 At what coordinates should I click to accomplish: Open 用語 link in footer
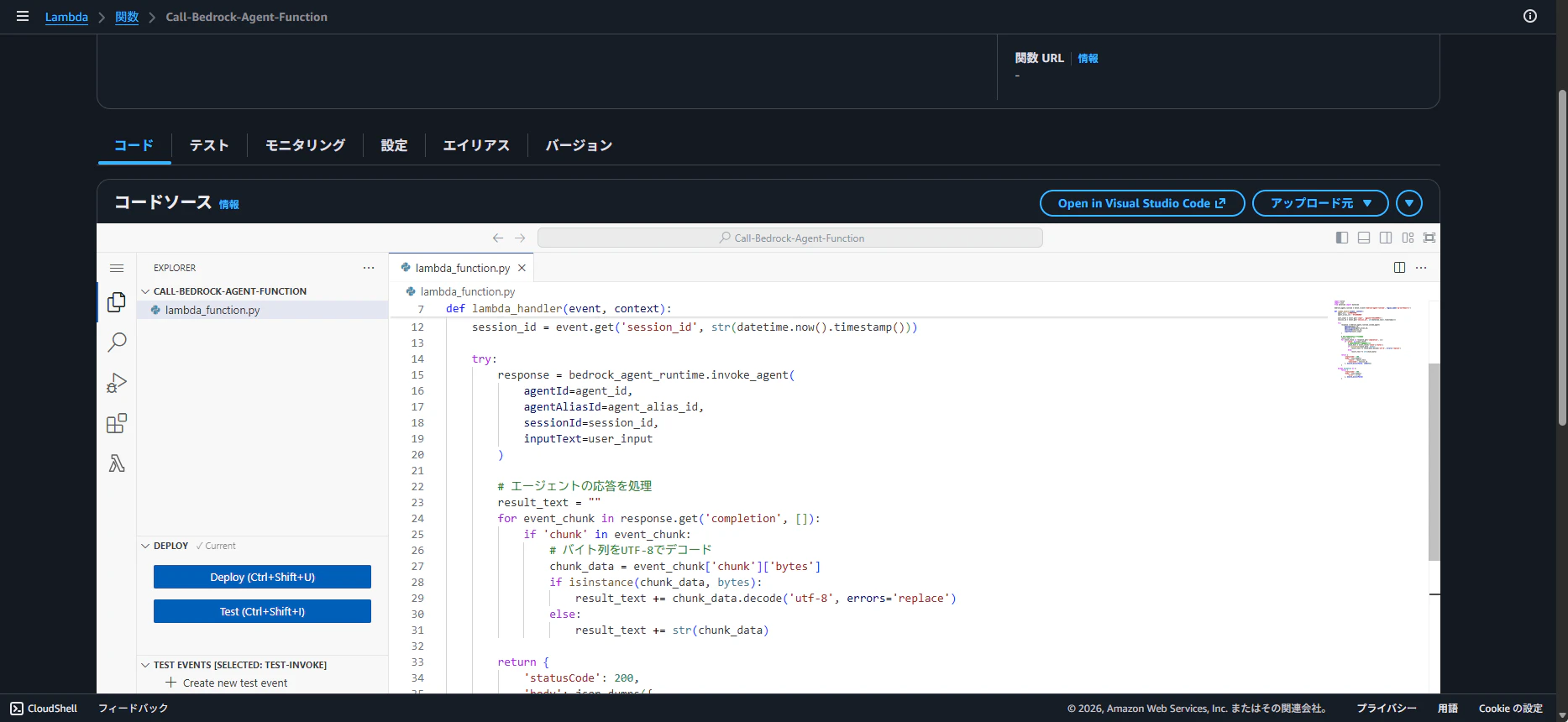pos(1448,709)
